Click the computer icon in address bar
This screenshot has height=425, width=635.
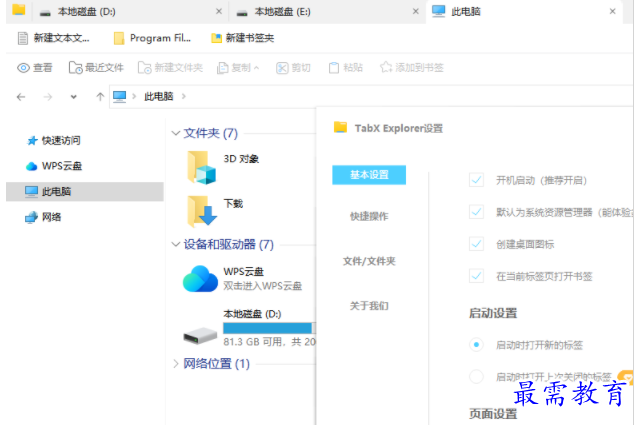click(119, 96)
